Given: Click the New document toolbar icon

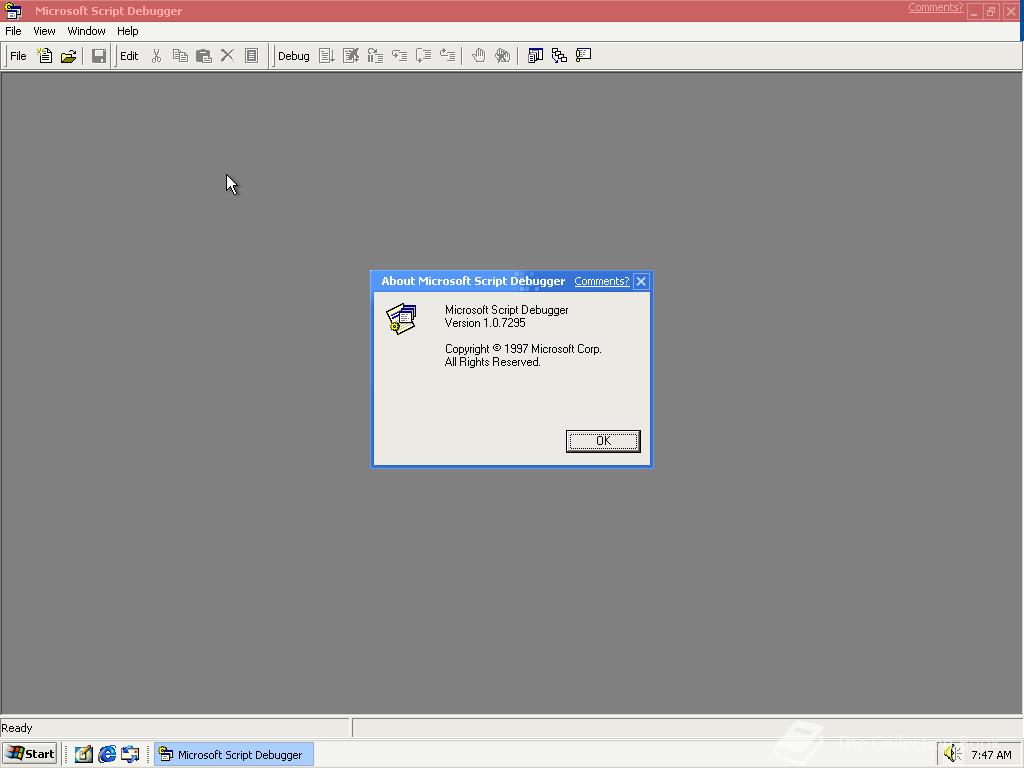Looking at the screenshot, I should coord(44,56).
